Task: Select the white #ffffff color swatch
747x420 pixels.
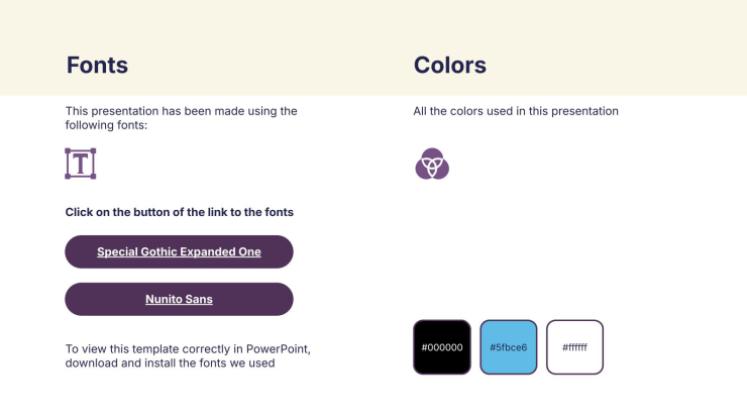Action: coord(575,347)
